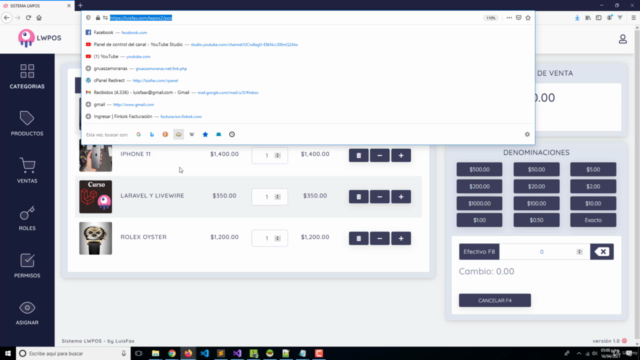Add the $100.00 denomination
640x360 pixels.
coord(536,203)
